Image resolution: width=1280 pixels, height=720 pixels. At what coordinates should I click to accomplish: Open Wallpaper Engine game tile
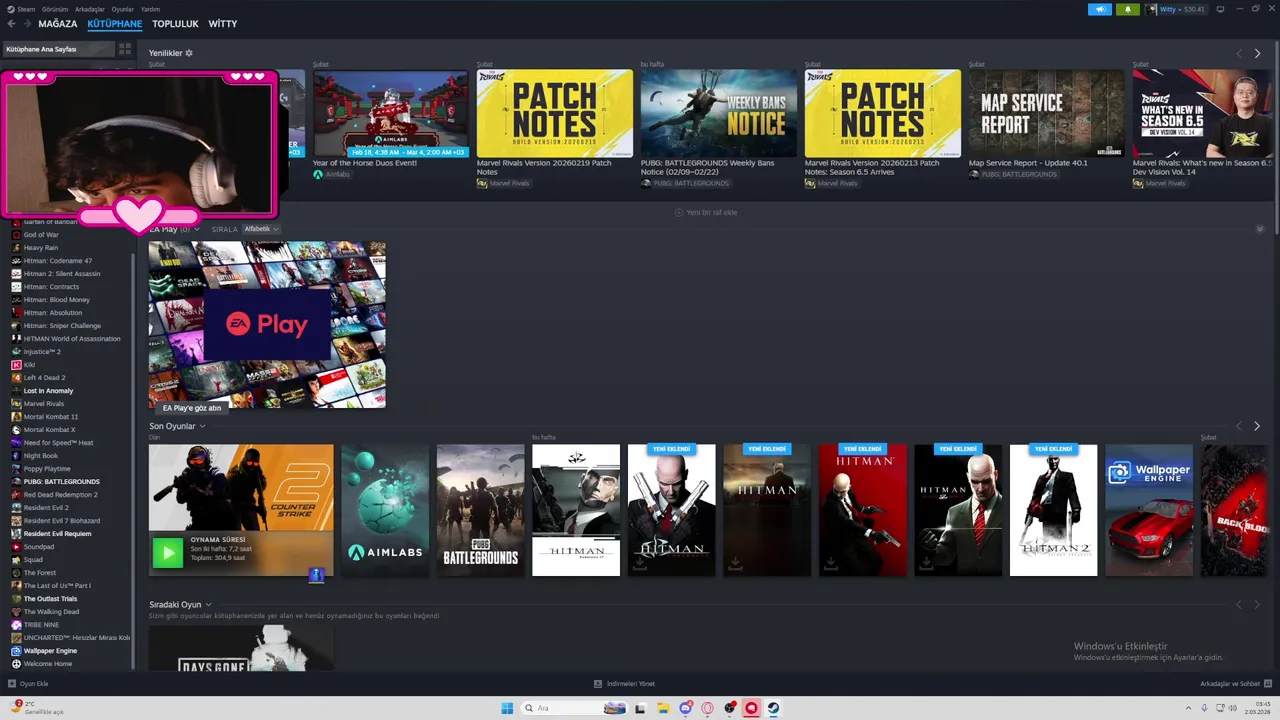[1149, 510]
